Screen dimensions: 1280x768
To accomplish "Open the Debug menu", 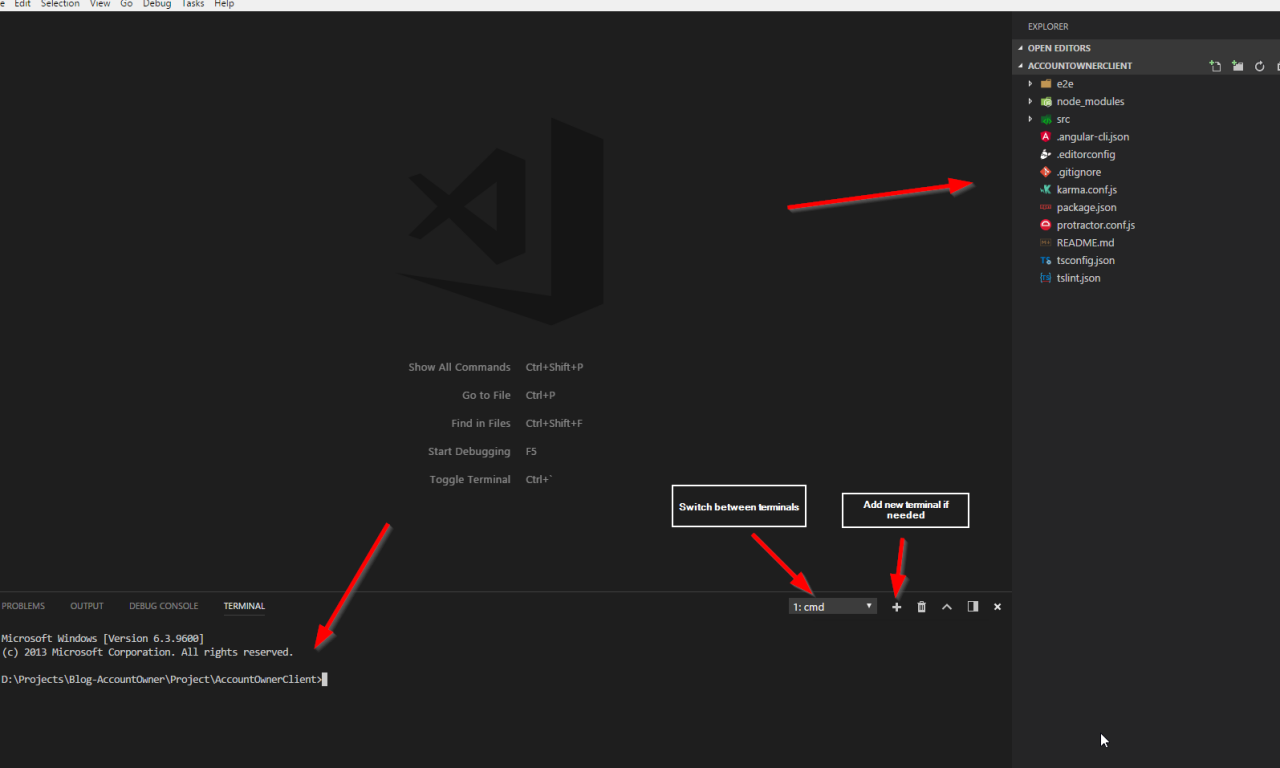I will click(156, 4).
